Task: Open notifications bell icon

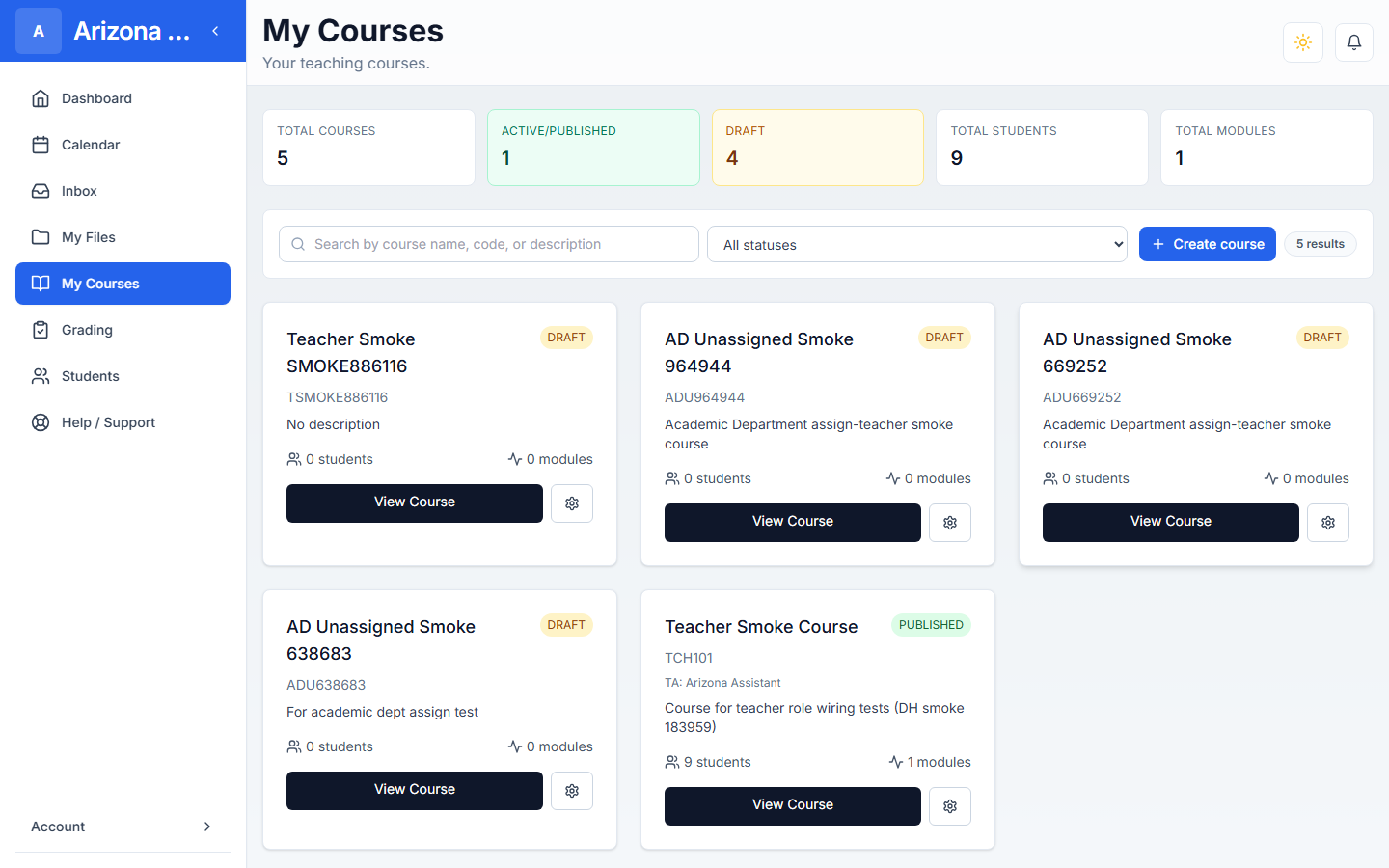Action: click(x=1354, y=42)
